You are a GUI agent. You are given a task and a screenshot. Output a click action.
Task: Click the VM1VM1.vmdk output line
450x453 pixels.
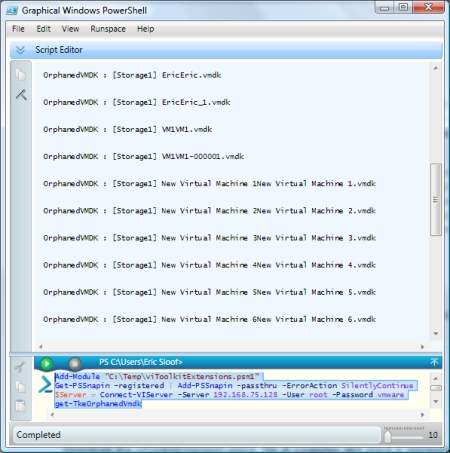(x=128, y=129)
